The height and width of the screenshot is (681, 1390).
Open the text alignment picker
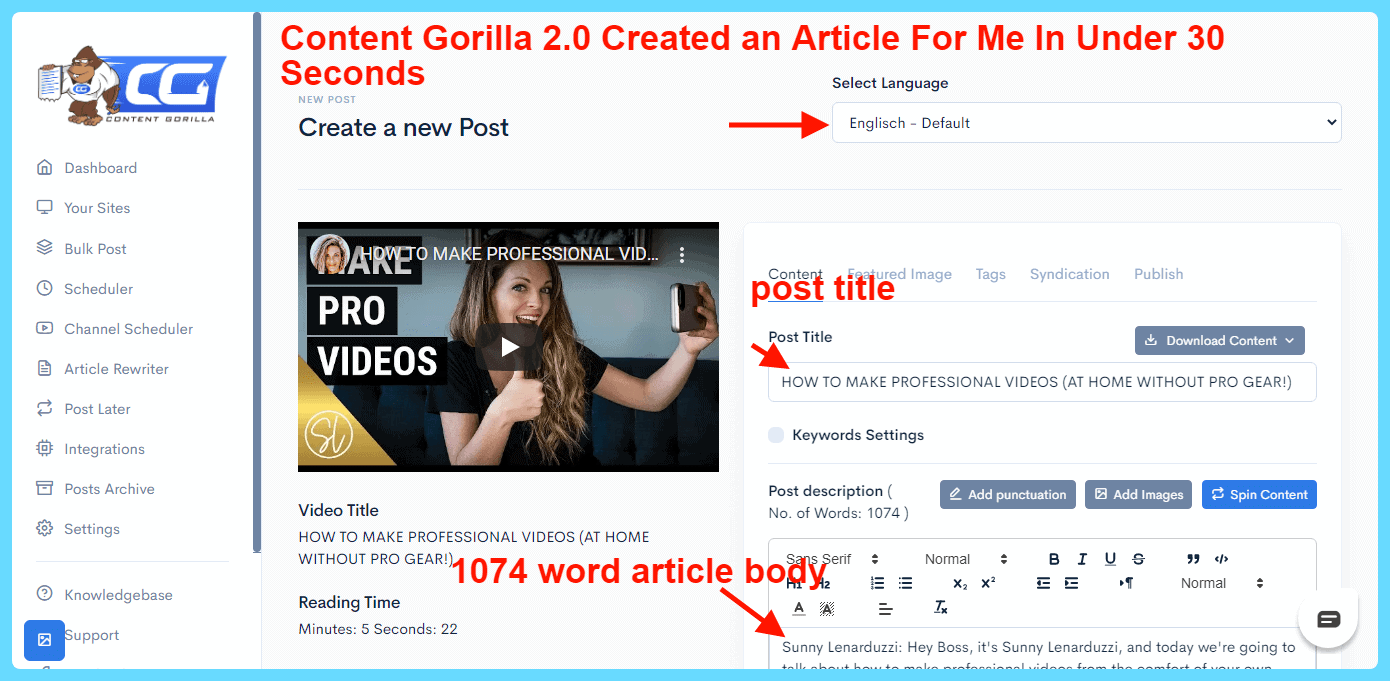pyautogui.click(x=885, y=608)
